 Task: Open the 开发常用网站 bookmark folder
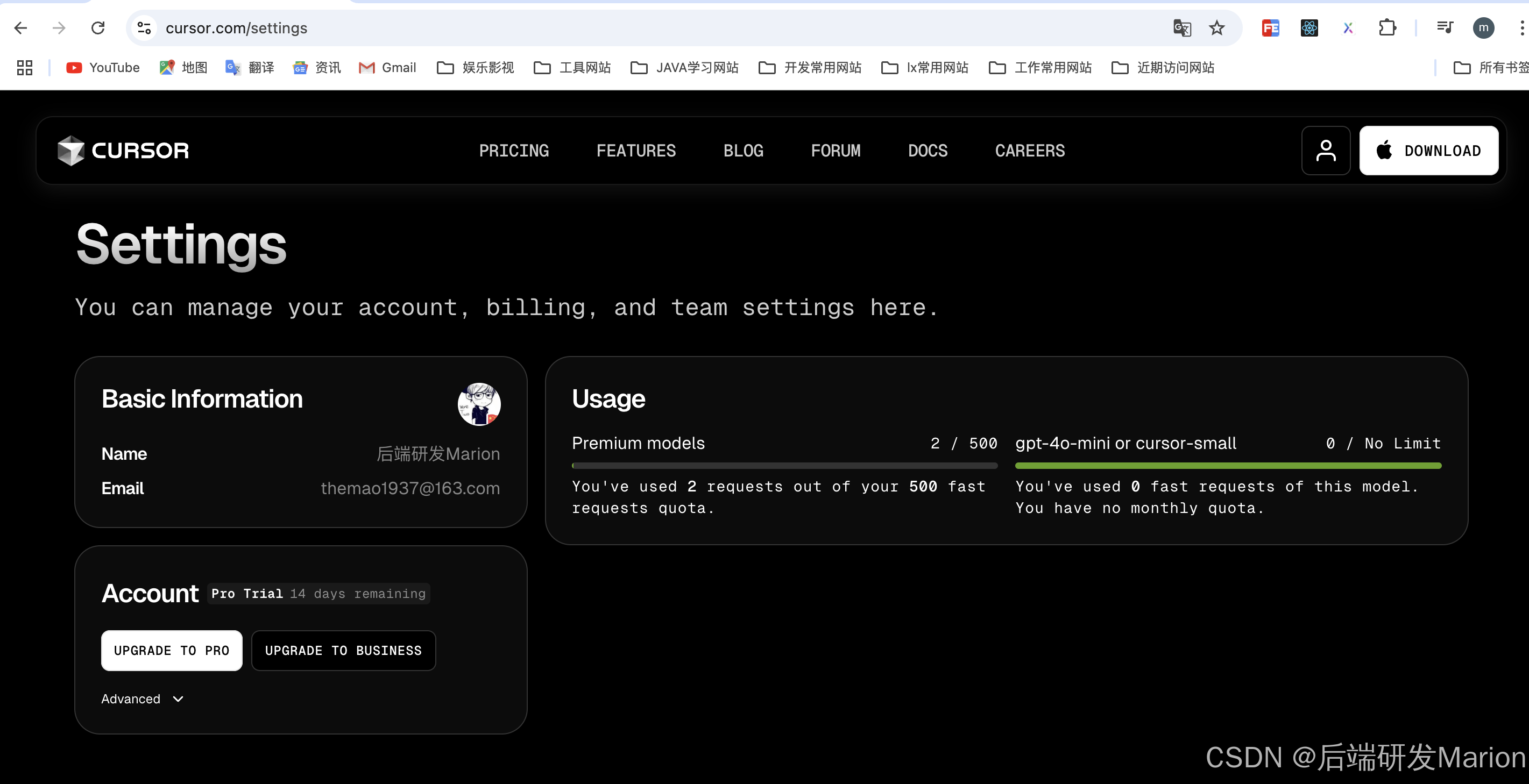(x=810, y=68)
